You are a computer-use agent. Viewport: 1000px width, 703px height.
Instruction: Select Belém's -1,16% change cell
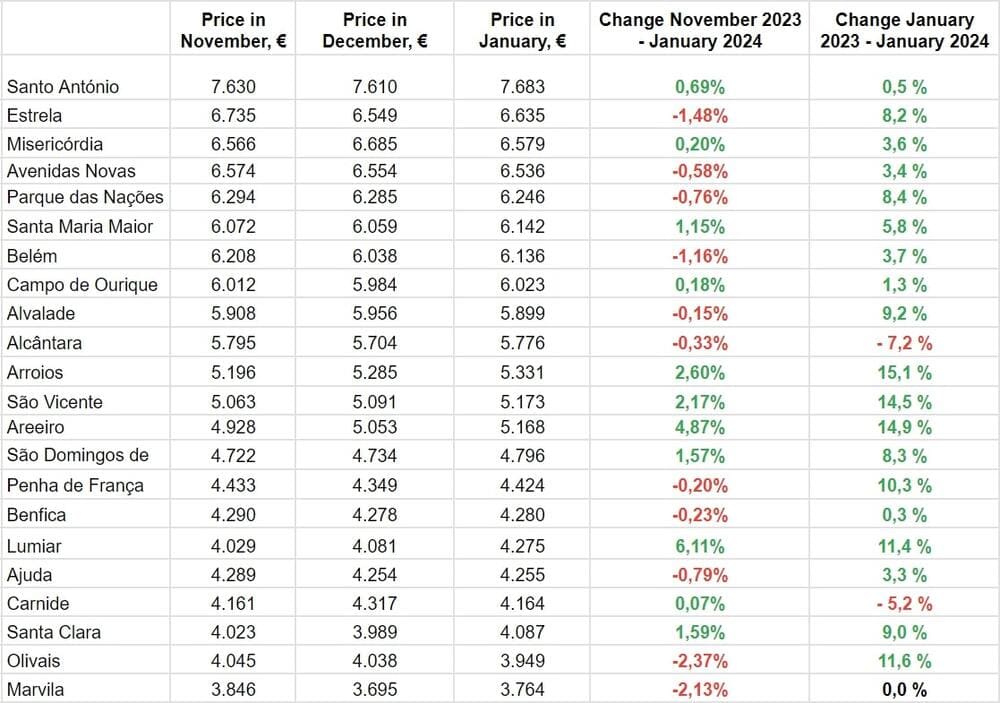tap(700, 256)
